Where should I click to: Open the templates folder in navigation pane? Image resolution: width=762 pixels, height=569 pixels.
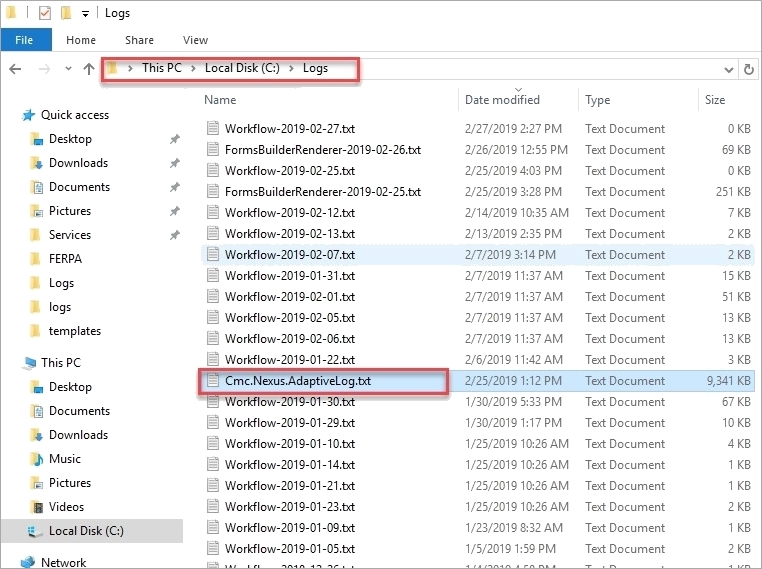pos(75,331)
